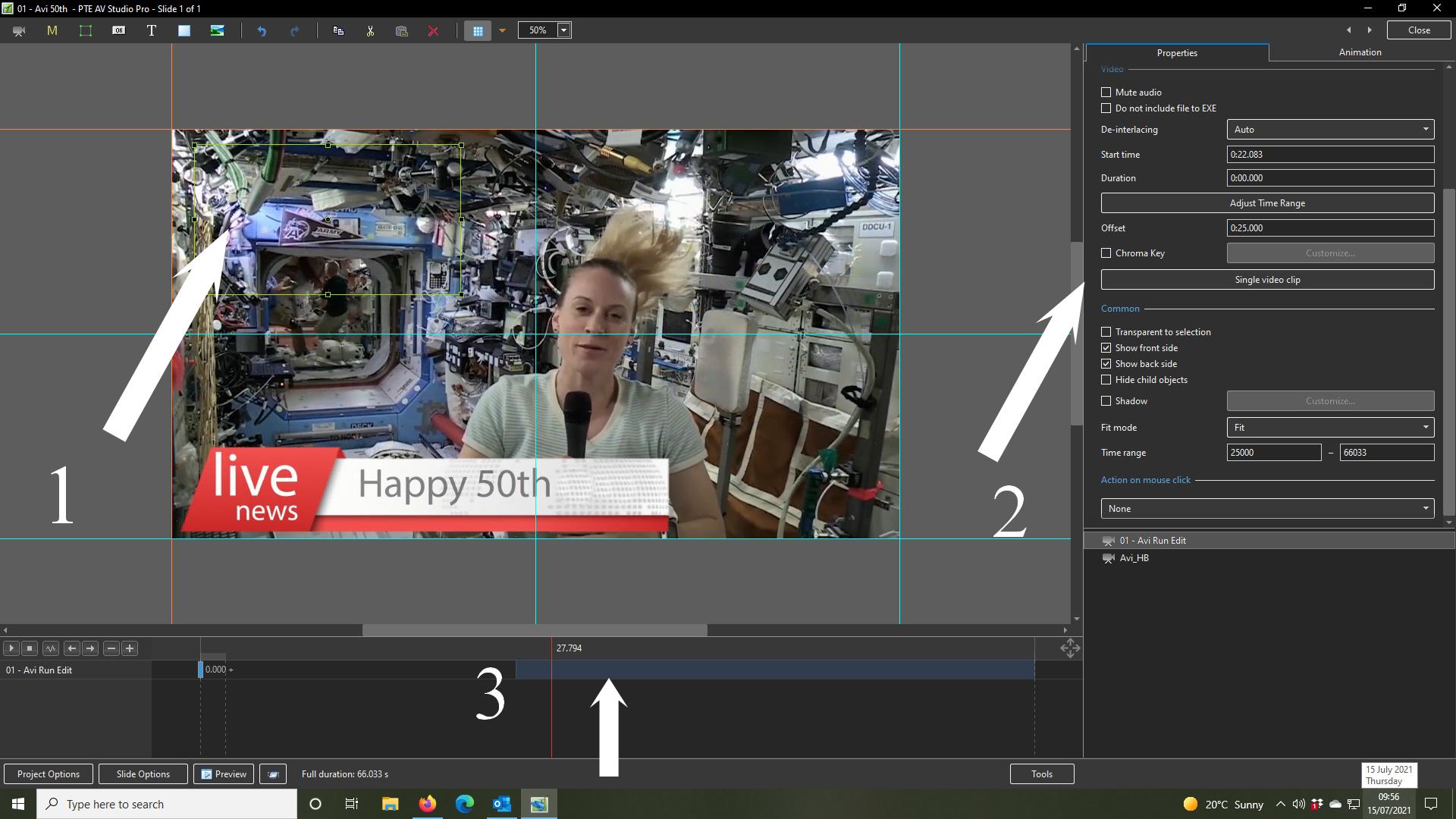Check Do not include file to EXE
Viewport: 1456px width, 819px height.
(x=1106, y=108)
